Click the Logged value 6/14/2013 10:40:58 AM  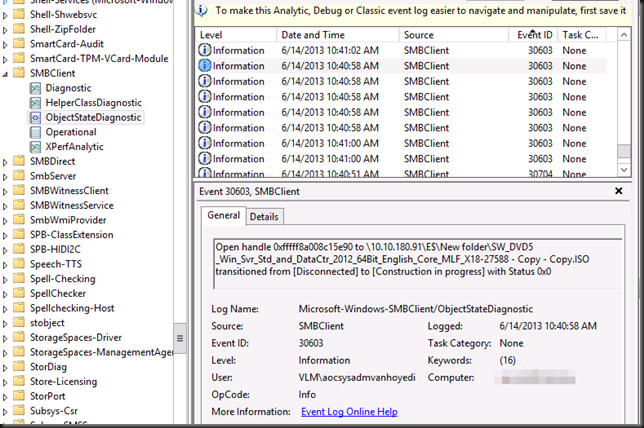(x=548, y=326)
